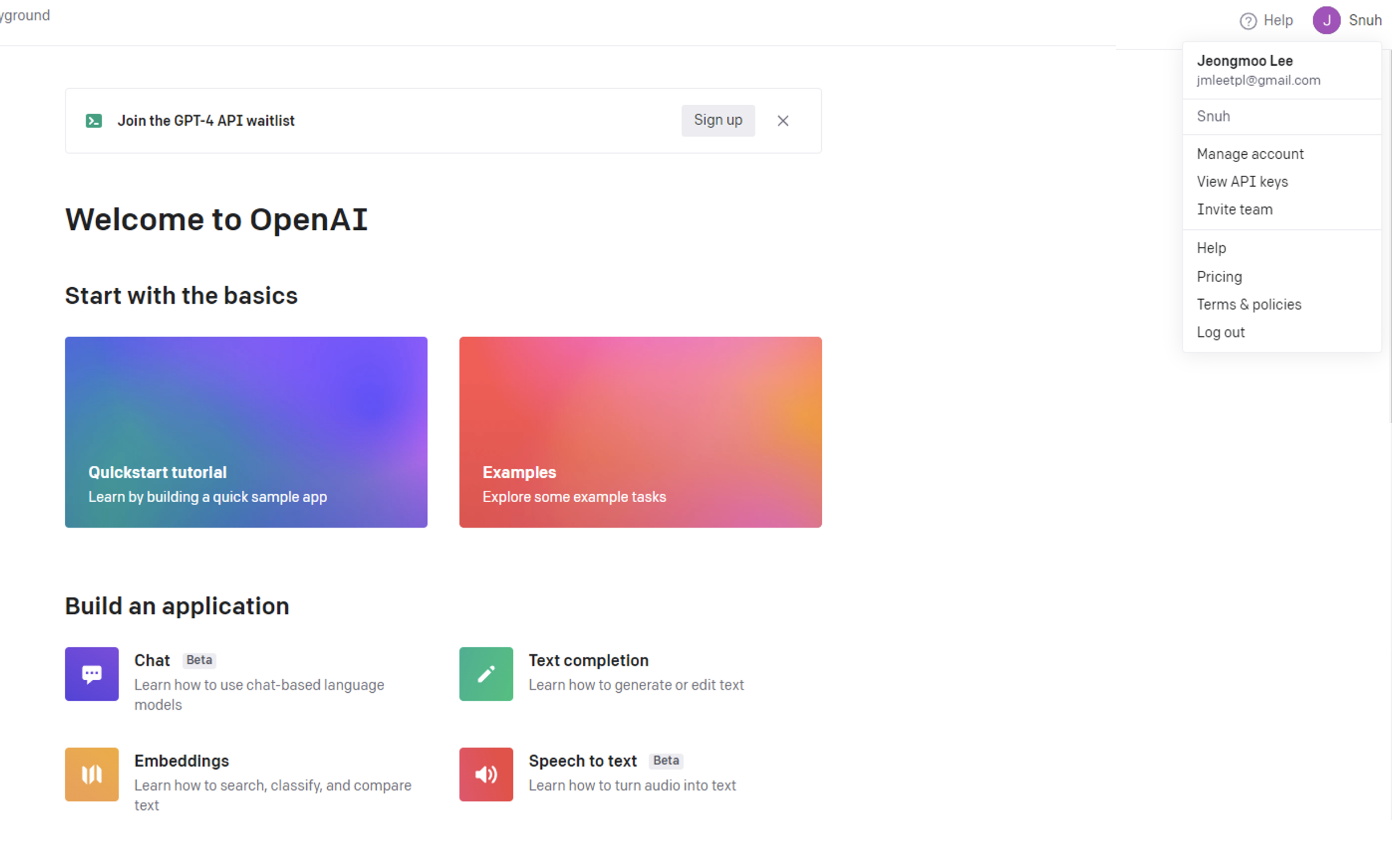
Task: Sign up for the GPT-4 API waitlist
Action: [x=718, y=121]
